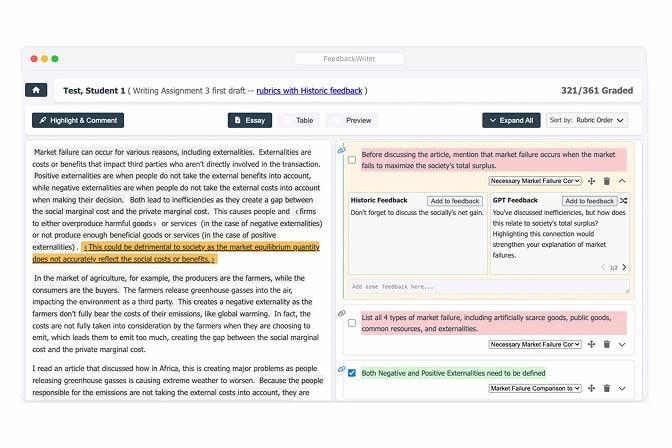Move the 'Before discussing the article' rubric
The height and width of the screenshot is (448, 672).
(591, 181)
